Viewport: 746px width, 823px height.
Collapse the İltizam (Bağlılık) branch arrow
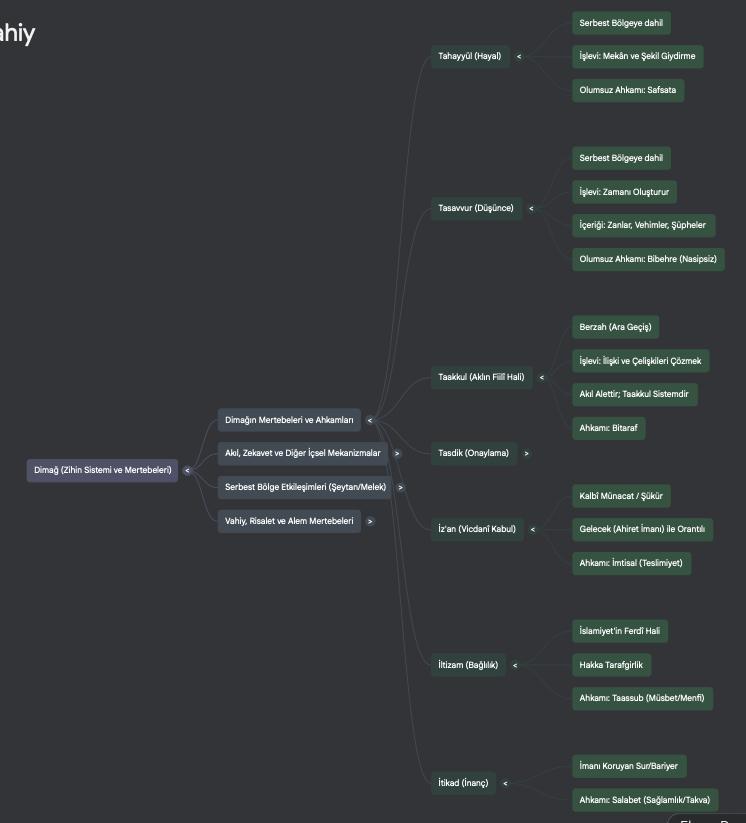pos(515,665)
